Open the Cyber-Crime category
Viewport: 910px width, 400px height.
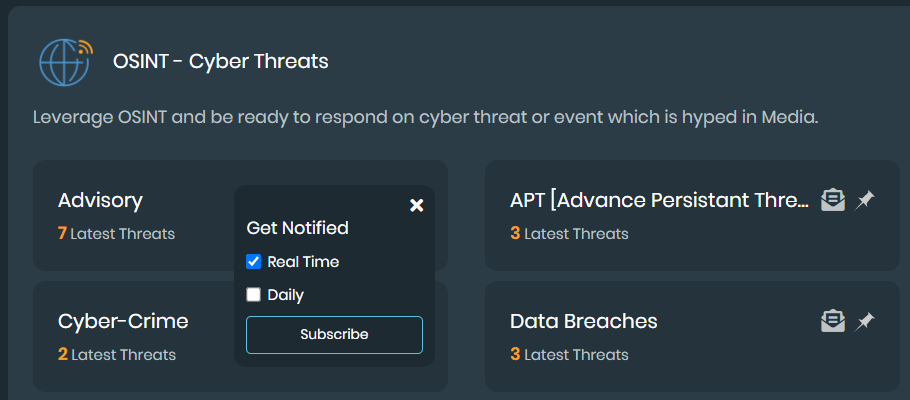(123, 321)
